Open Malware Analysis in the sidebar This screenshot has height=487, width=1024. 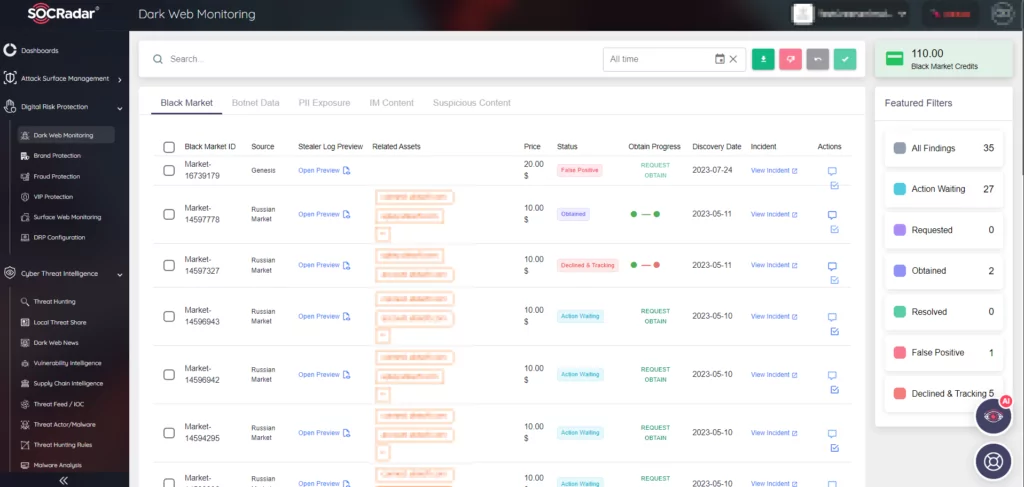57,465
